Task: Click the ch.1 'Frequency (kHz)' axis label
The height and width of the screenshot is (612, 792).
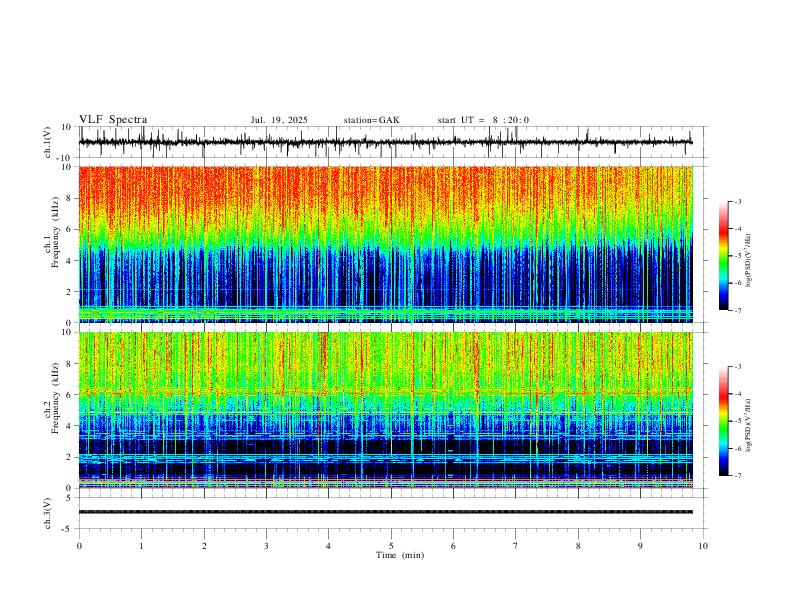Action: click(x=55, y=233)
